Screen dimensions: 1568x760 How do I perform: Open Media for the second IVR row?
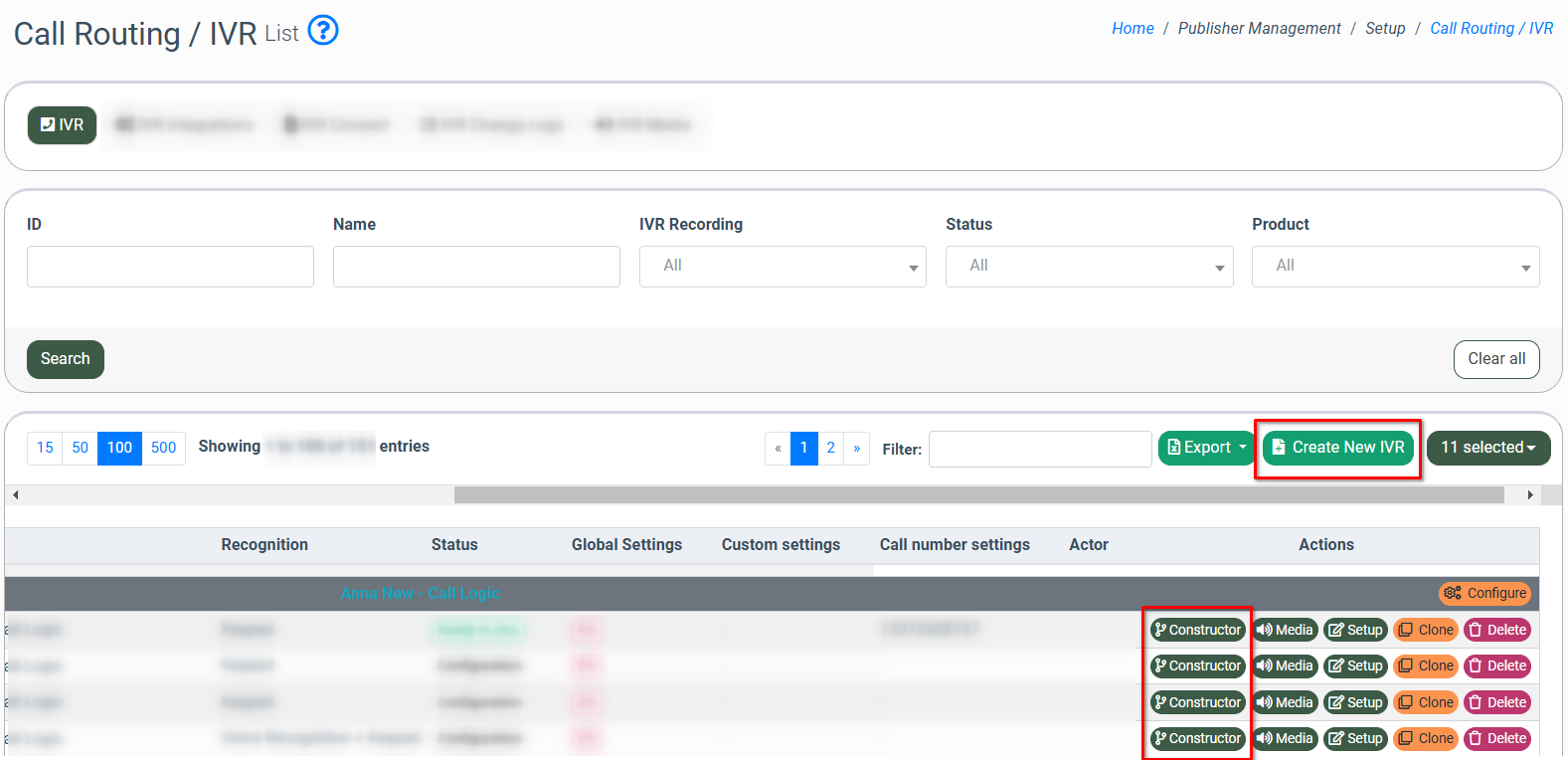click(x=1285, y=665)
